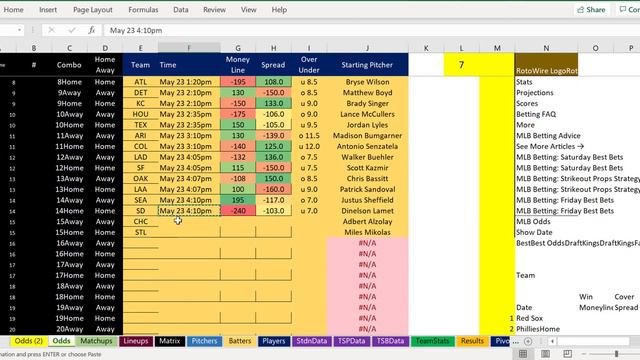Switch to Normal view icon
The height and width of the screenshot is (360, 640).
[x=523, y=354]
